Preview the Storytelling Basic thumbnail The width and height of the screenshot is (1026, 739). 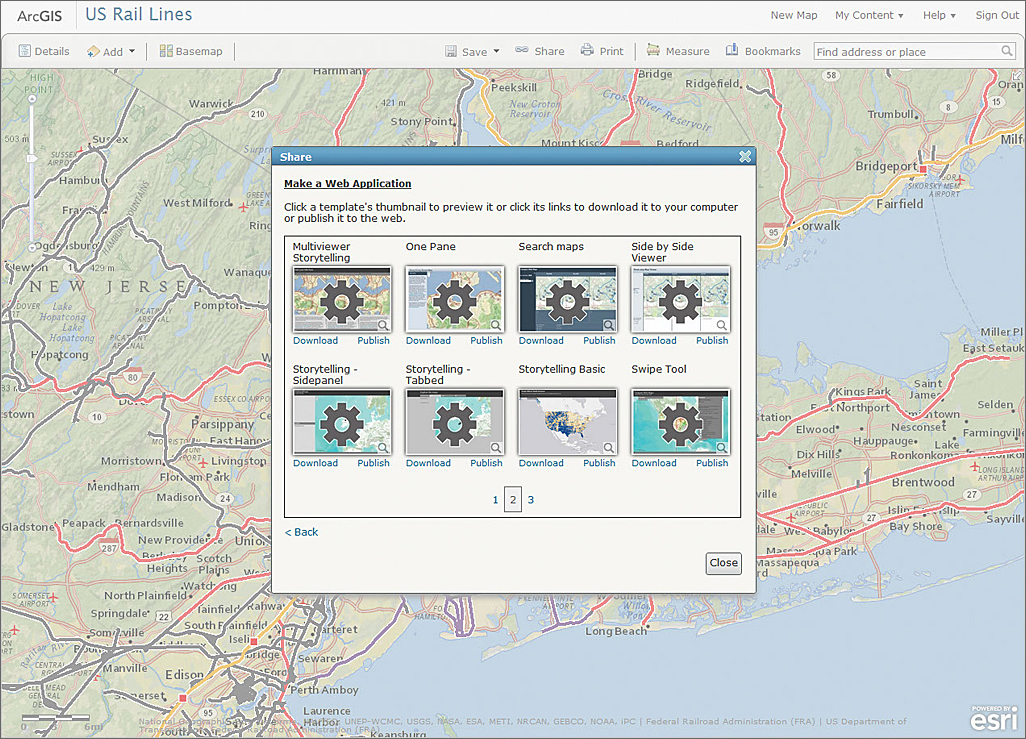[x=567, y=422]
